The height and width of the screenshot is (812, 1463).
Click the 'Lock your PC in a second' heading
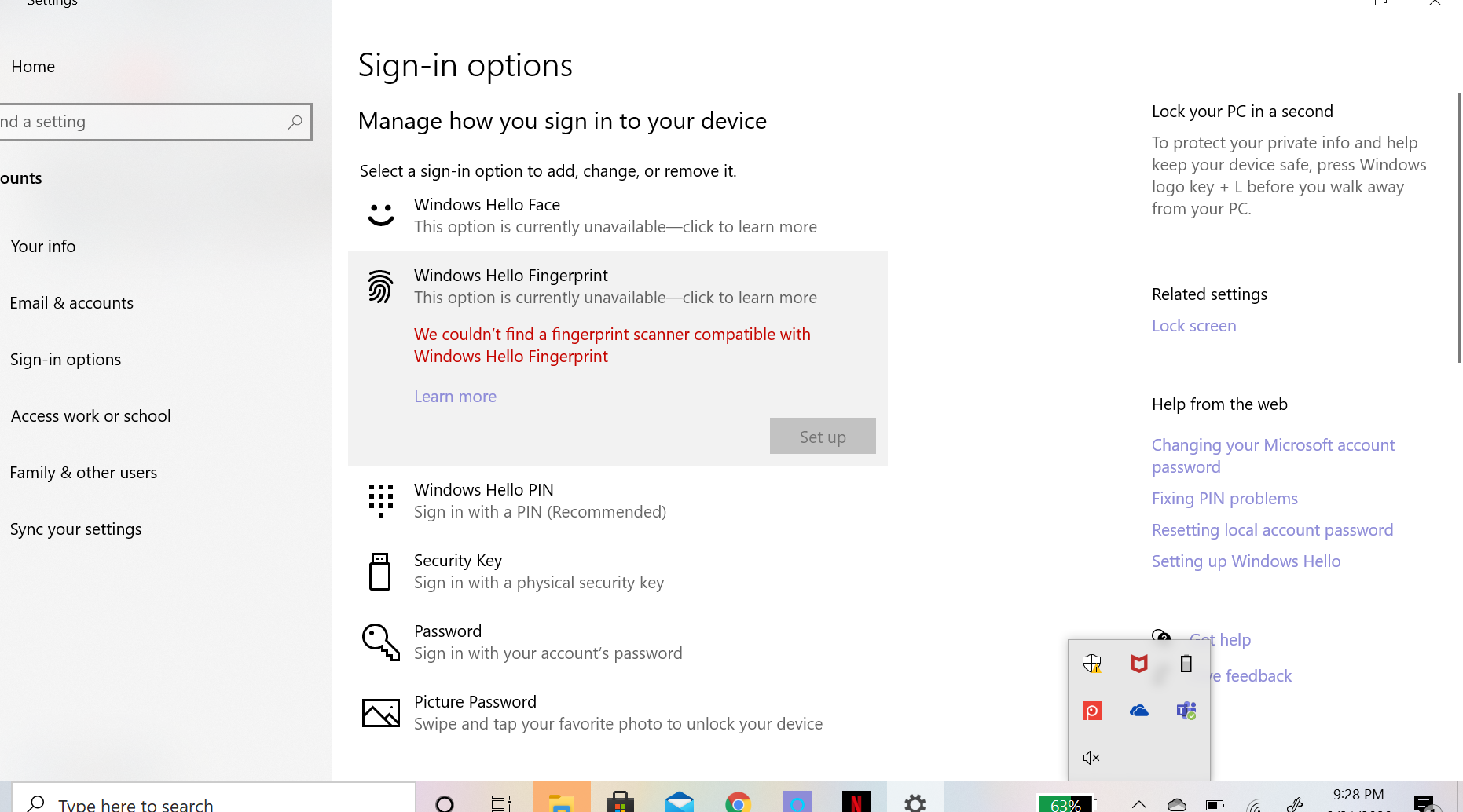coord(1242,112)
